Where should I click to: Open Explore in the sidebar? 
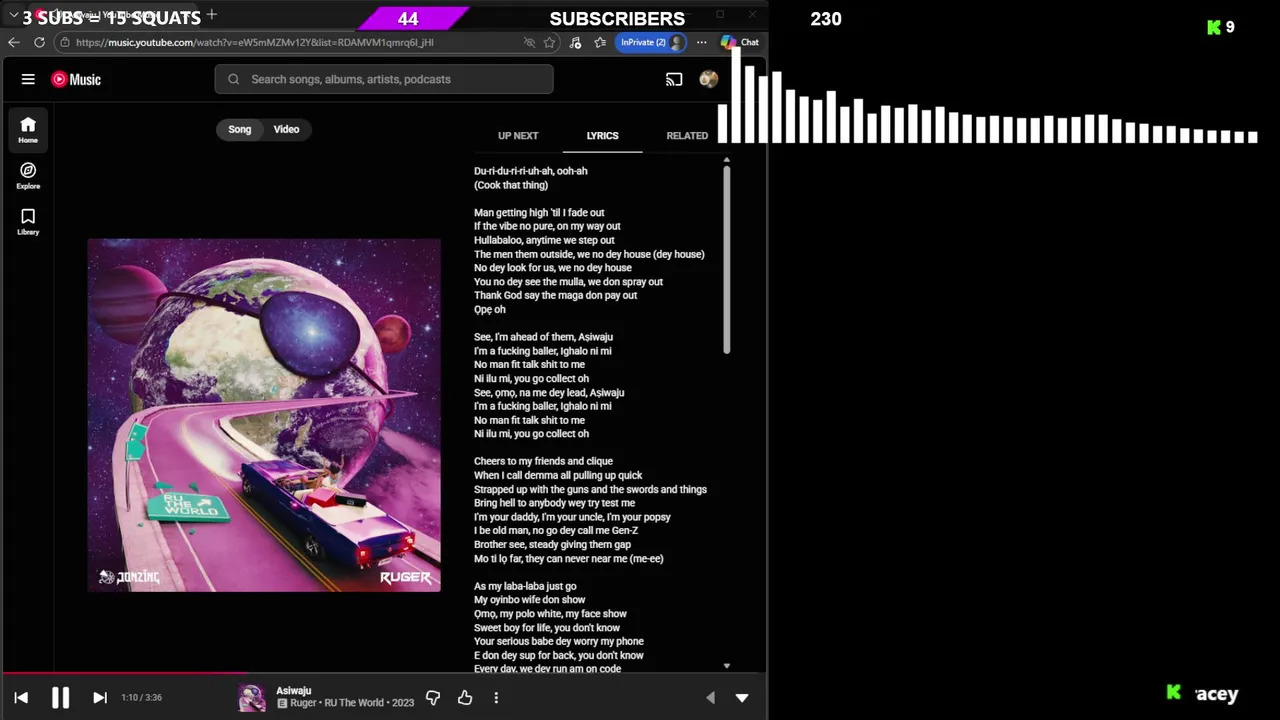pos(28,175)
